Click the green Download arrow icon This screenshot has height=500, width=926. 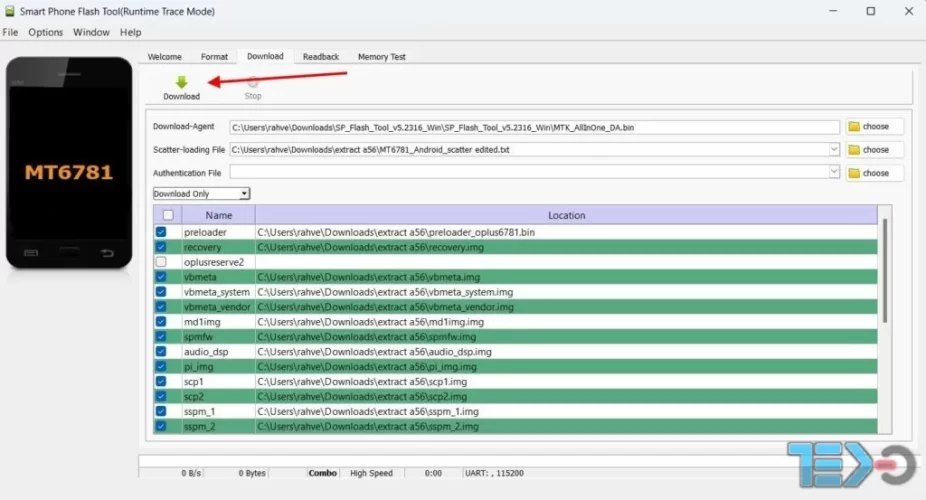tap(181, 82)
